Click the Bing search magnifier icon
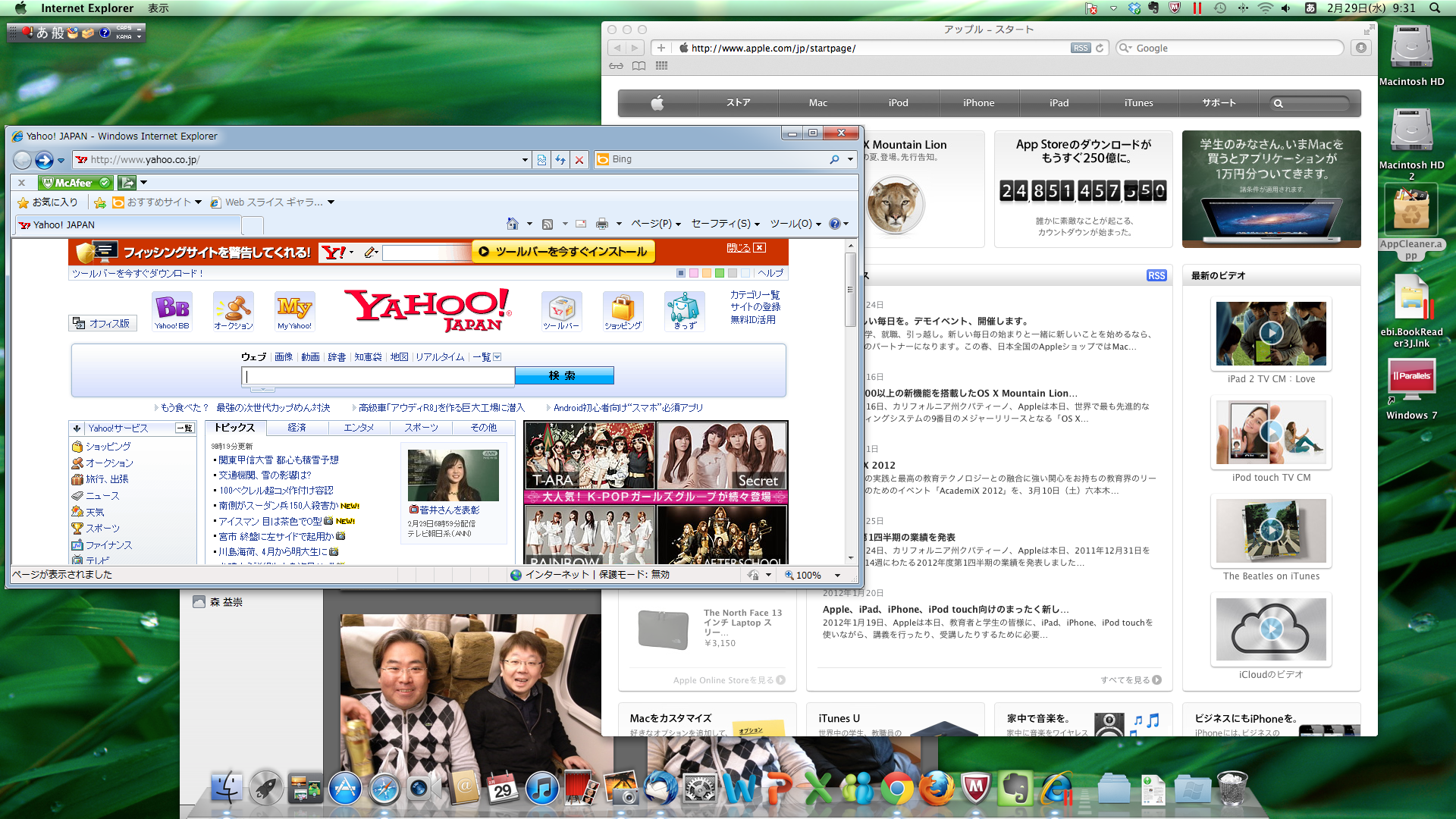 [x=834, y=159]
